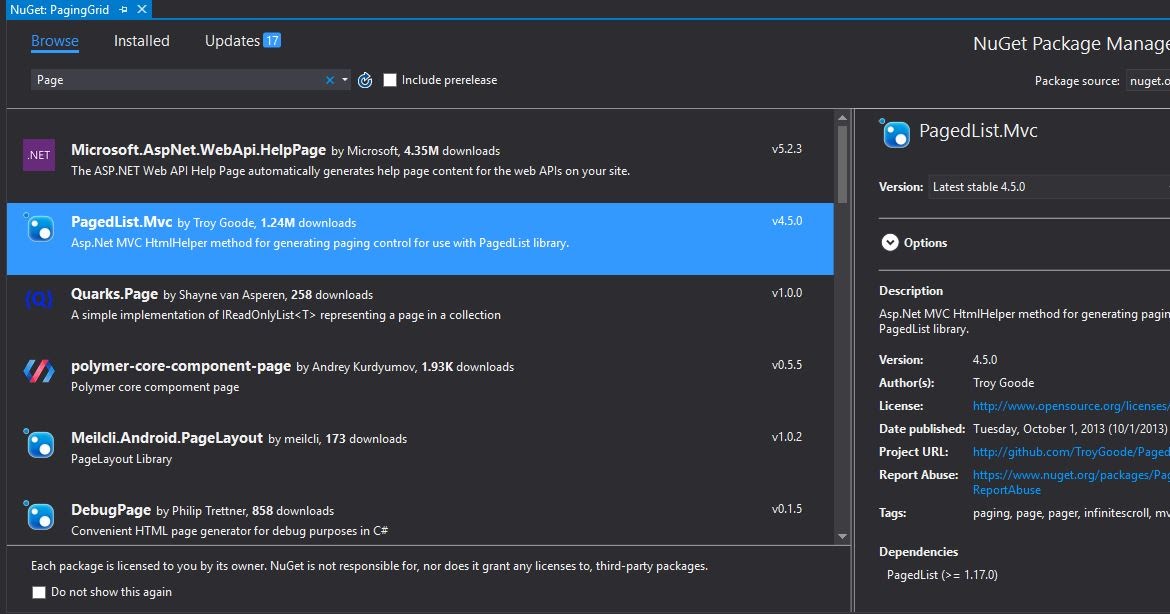1170x614 pixels.
Task: Click the Quarks.Page package icon
Action: 38,300
